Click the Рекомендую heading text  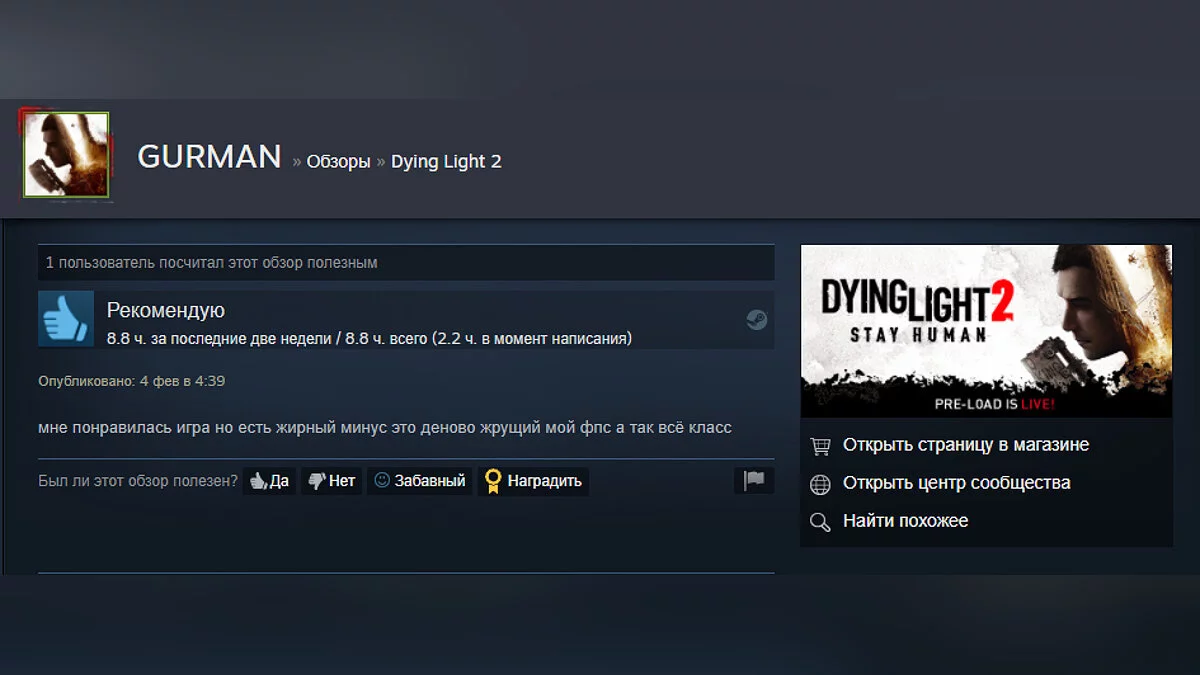point(166,311)
